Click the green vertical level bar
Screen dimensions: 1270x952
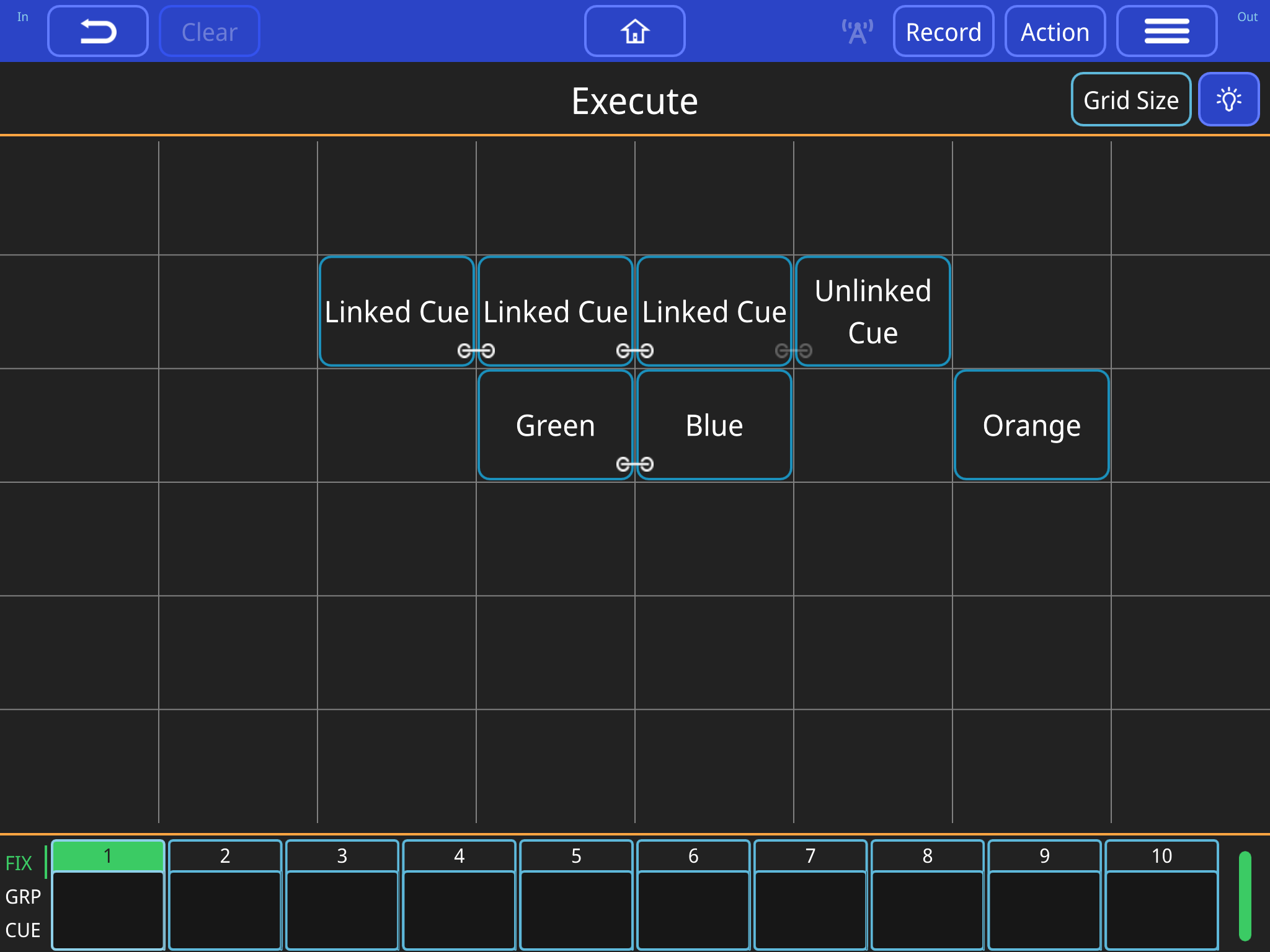click(x=1245, y=895)
